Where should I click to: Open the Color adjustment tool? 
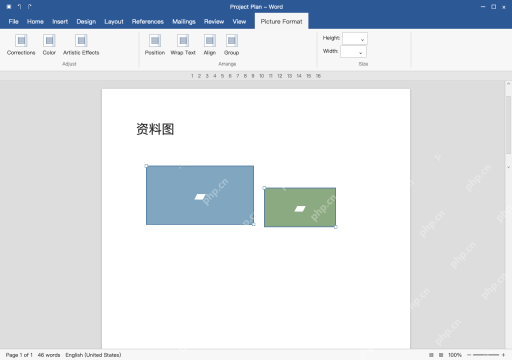[x=49, y=45]
